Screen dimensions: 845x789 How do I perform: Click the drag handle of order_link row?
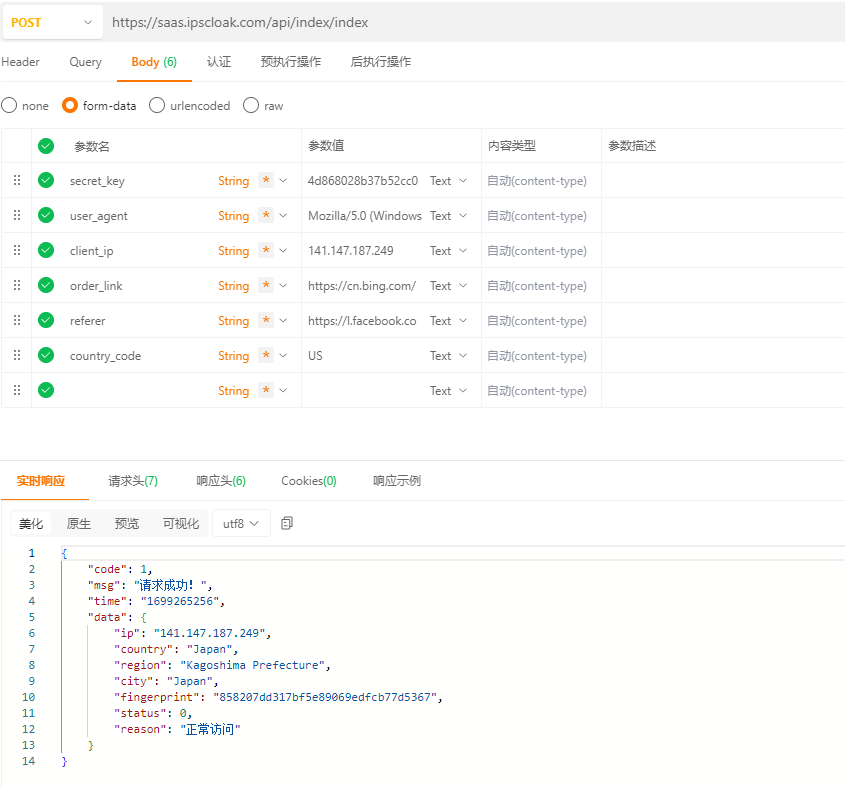(17, 285)
